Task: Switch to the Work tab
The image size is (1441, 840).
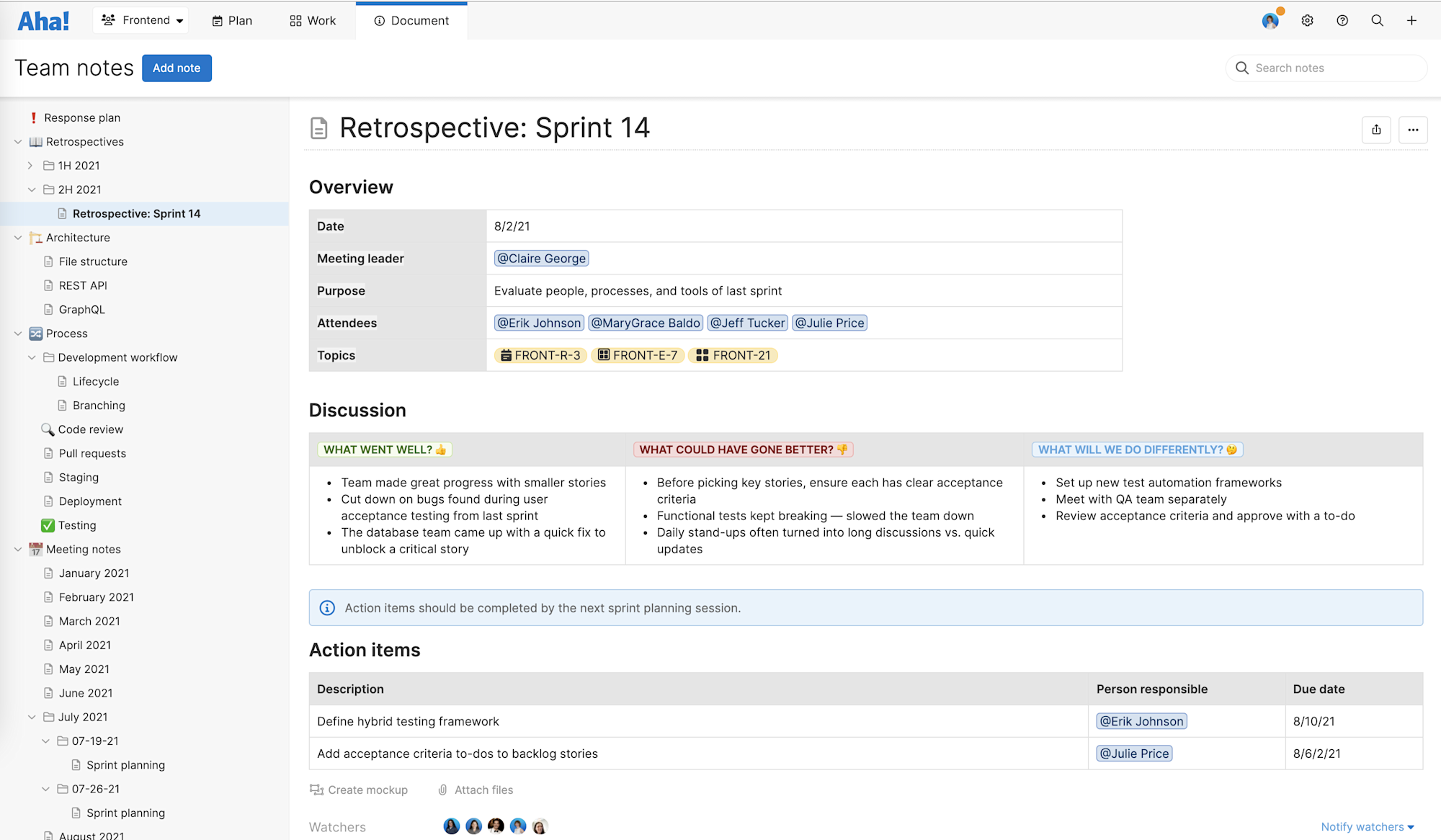Action: point(312,20)
